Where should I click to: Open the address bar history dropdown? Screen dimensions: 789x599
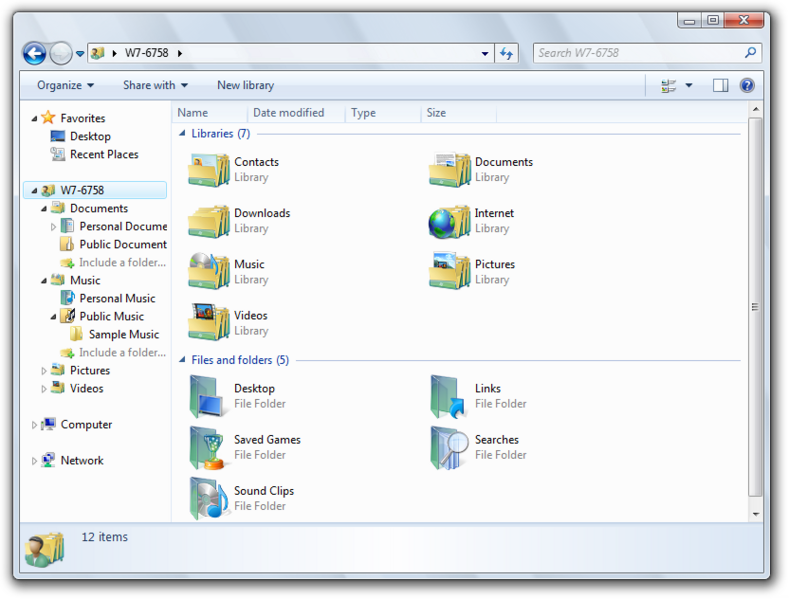coord(485,53)
